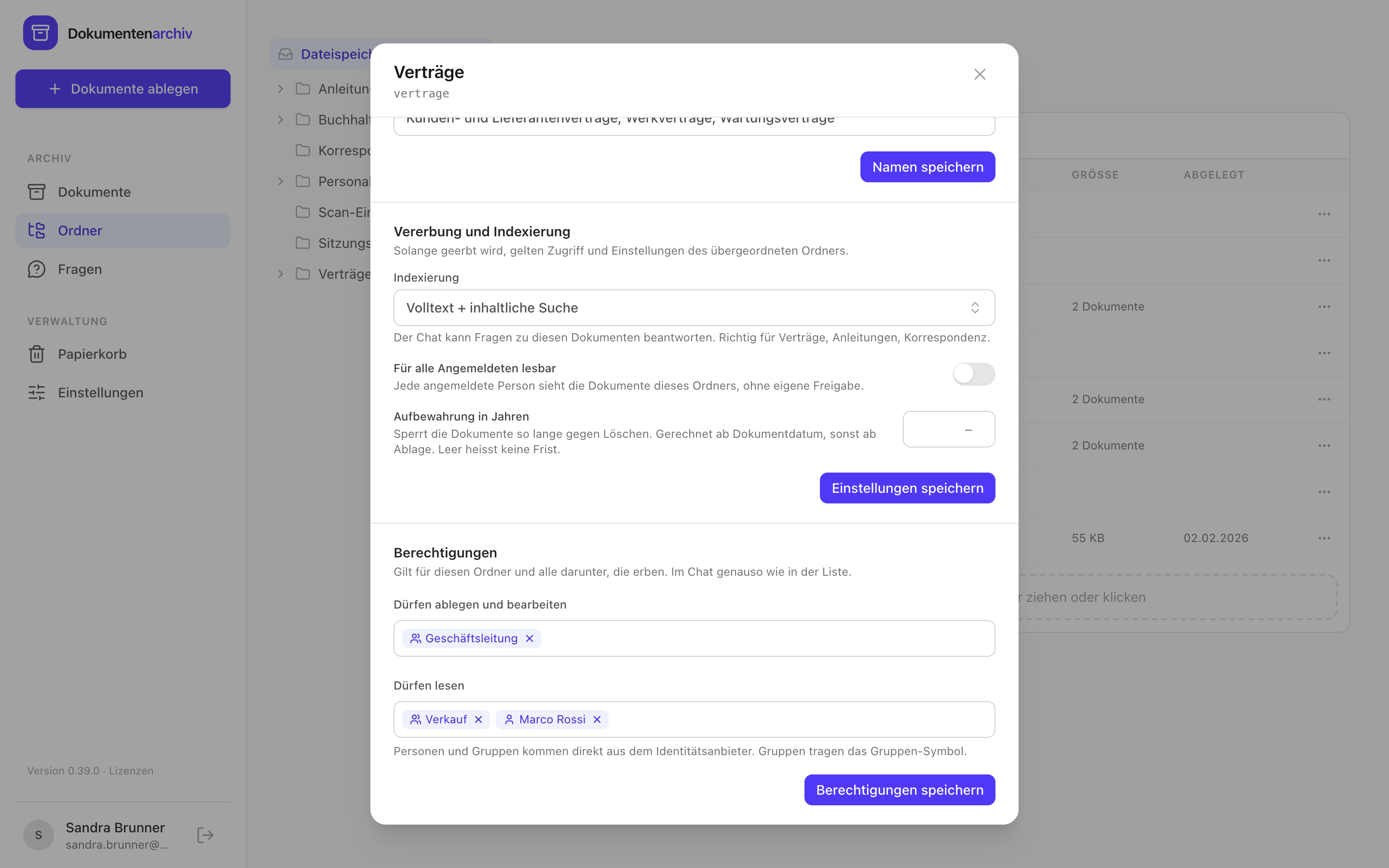Viewport: 1389px width, 868px height.
Task: Open the more menu for the 55 KB row
Action: (x=1324, y=538)
